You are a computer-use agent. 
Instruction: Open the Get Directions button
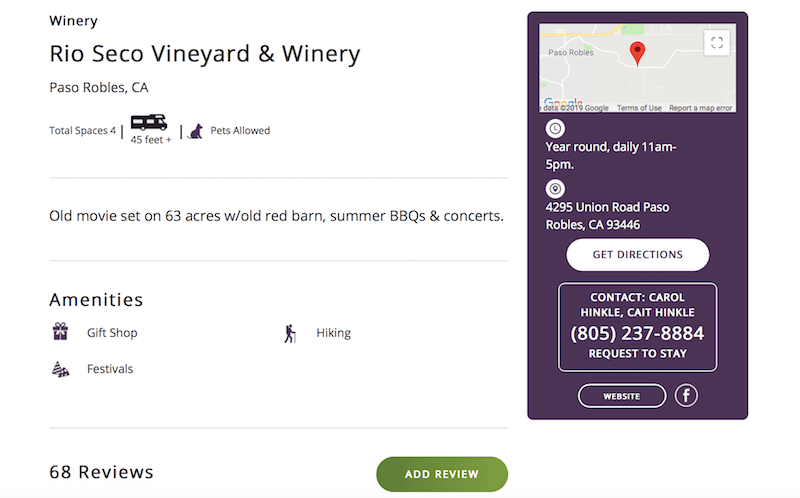tap(637, 255)
